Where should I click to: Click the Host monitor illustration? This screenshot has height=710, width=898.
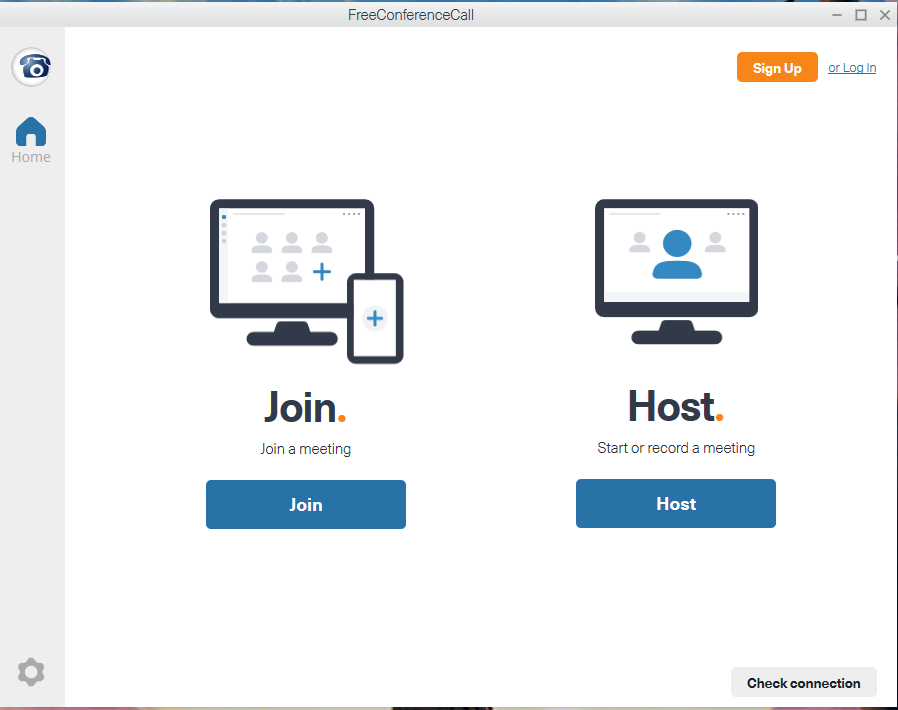(x=676, y=258)
